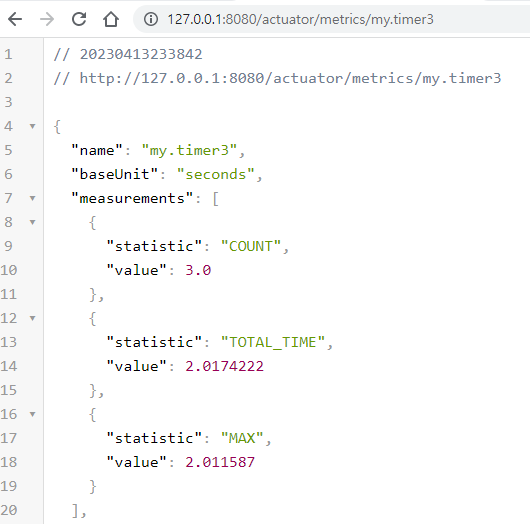Viewport: 530px width, 524px height.
Task: Open the commented URL link on line 2
Action: [x=290, y=78]
